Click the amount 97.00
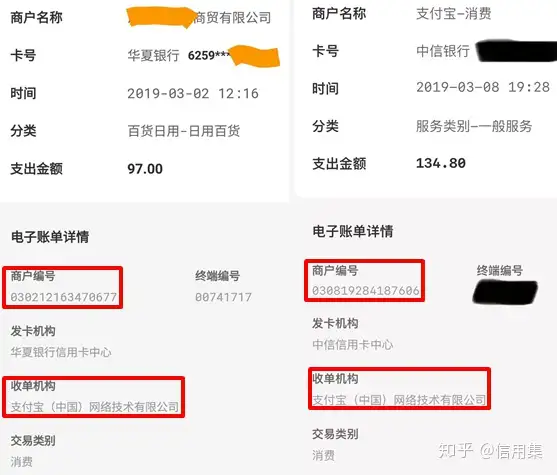557x475 pixels. [x=145, y=169]
